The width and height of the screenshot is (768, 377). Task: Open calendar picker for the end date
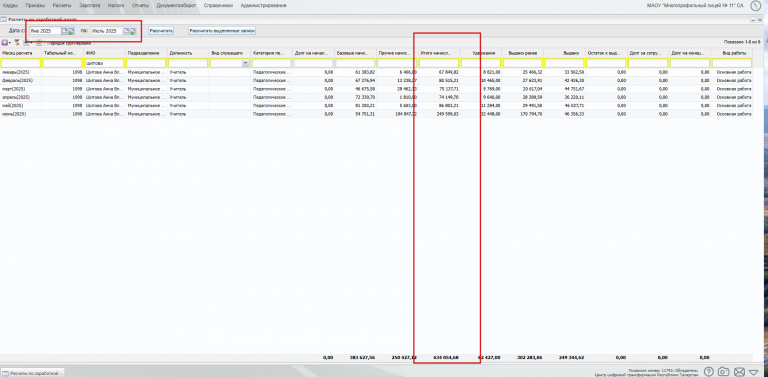(x=126, y=31)
